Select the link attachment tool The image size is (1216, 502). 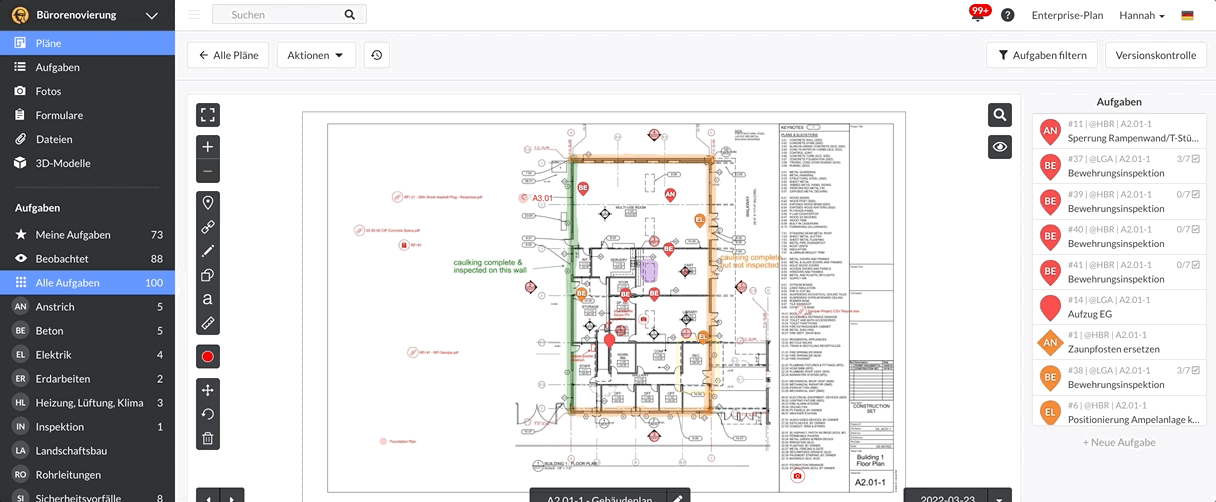208,227
